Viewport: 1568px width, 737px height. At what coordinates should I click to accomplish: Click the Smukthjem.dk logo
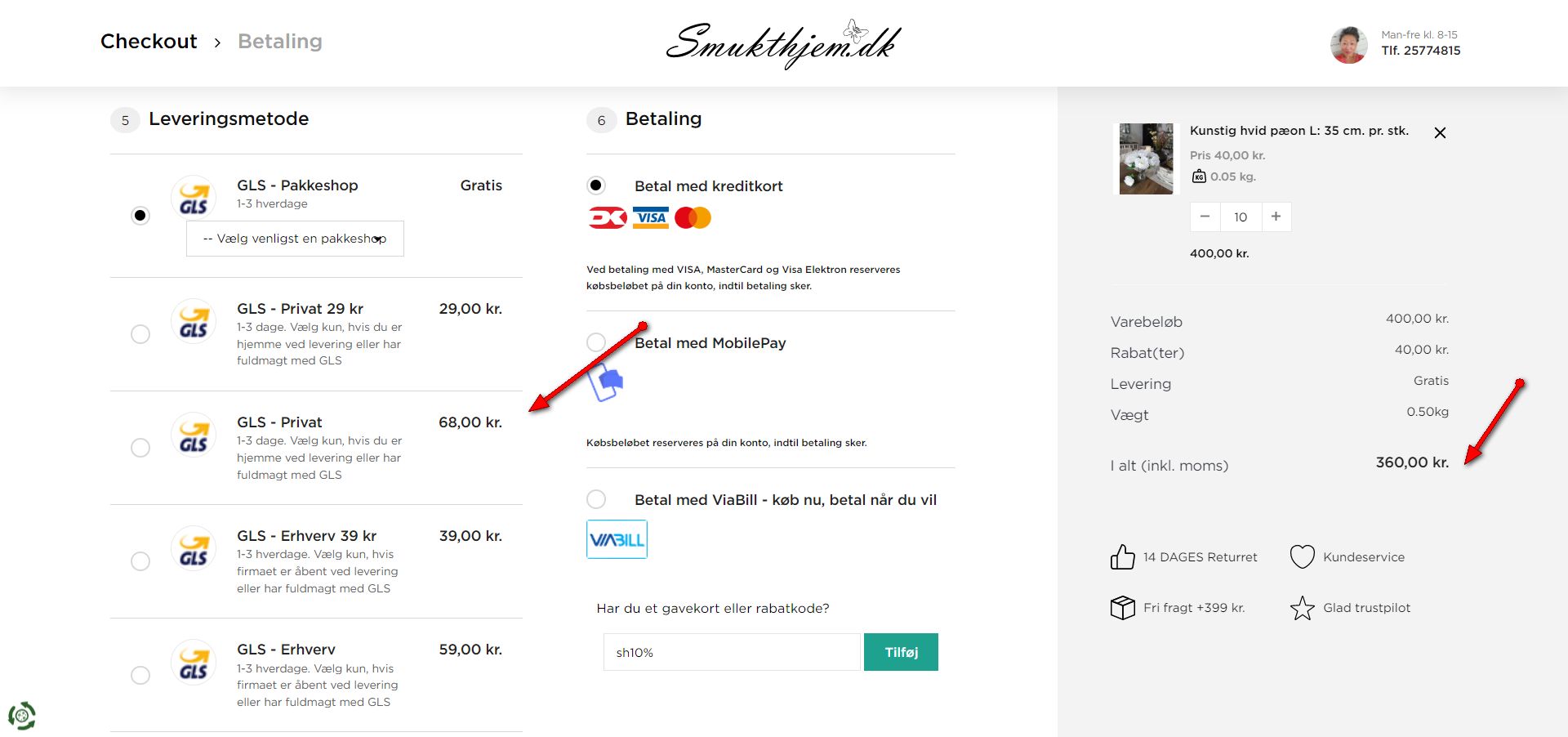[x=783, y=44]
